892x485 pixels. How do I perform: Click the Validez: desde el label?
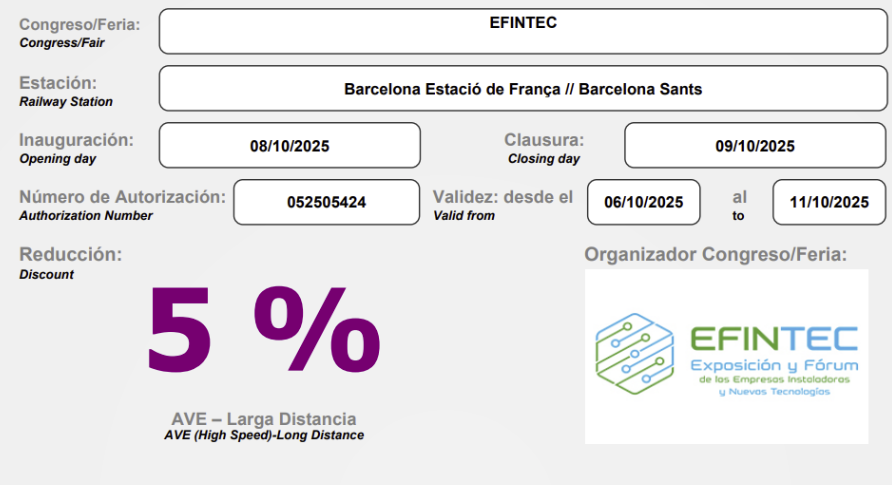(x=503, y=197)
